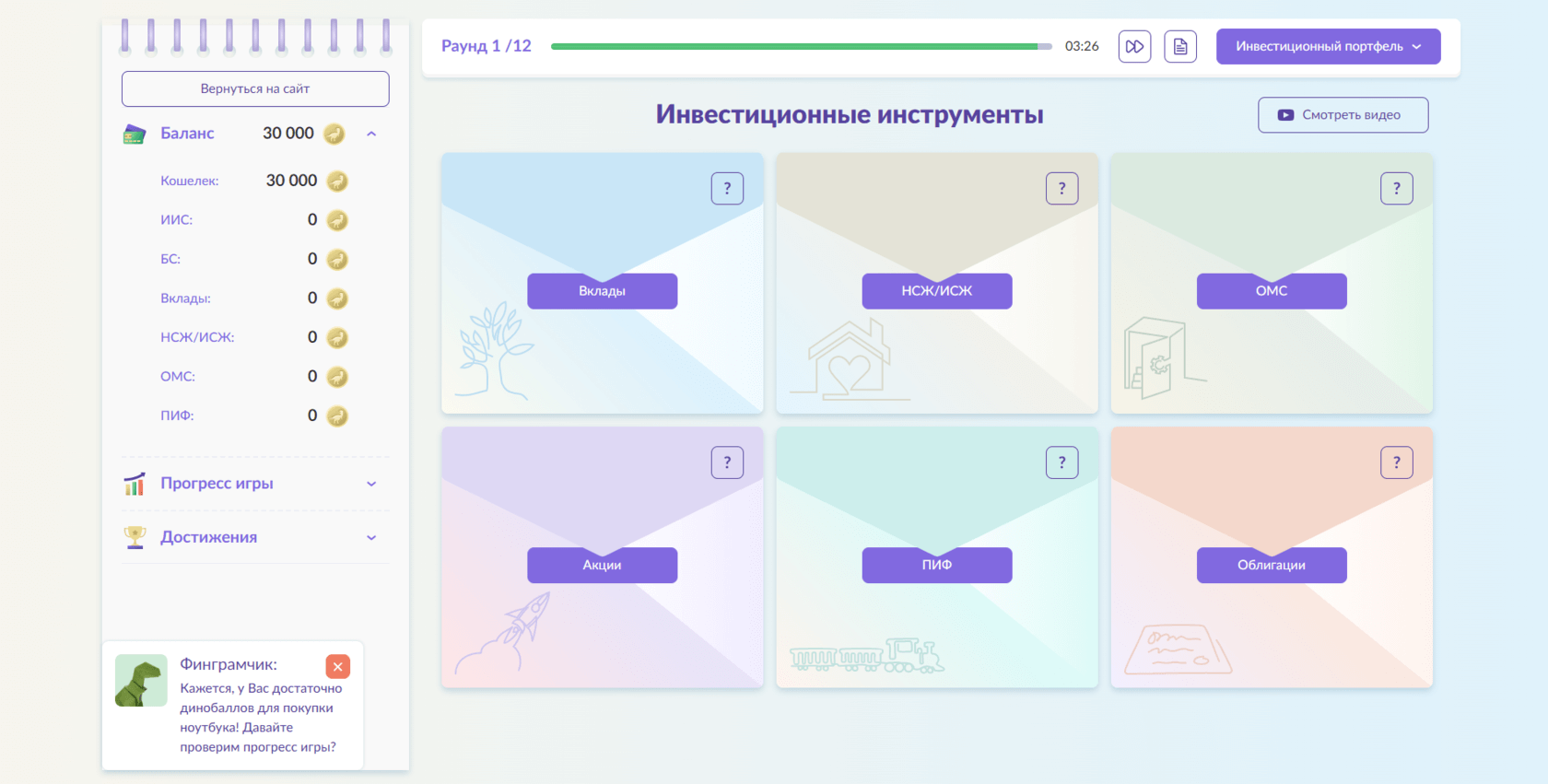Click the Кошелек: label
The image size is (1548, 784).
[190, 181]
